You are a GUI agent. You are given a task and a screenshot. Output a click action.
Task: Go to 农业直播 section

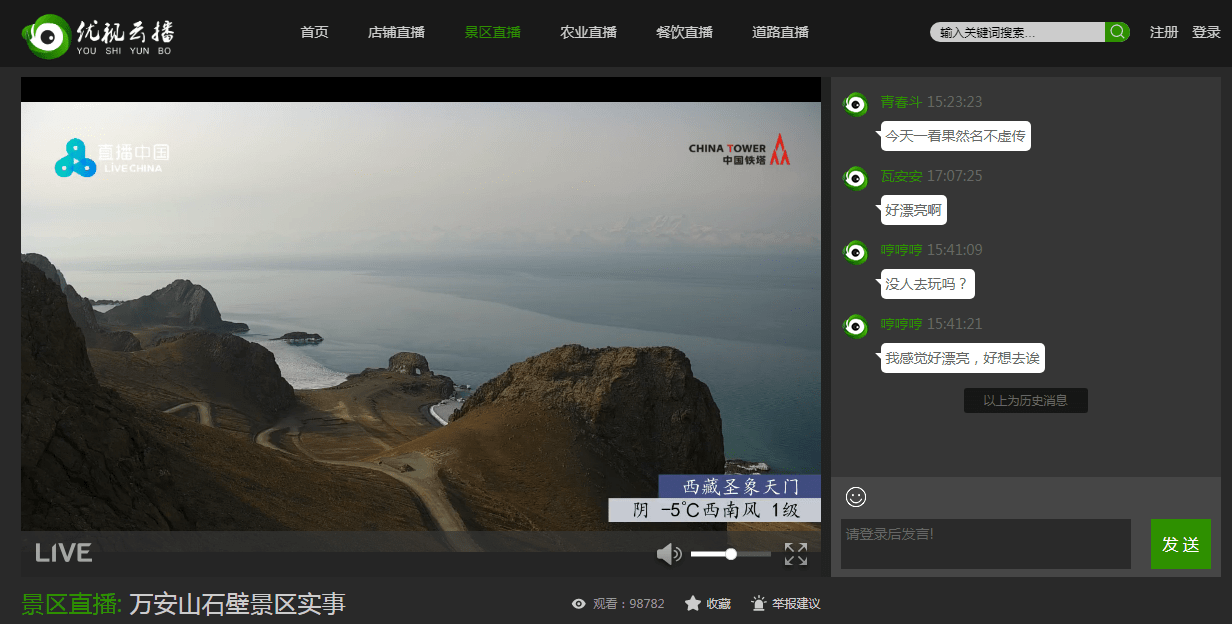point(588,32)
